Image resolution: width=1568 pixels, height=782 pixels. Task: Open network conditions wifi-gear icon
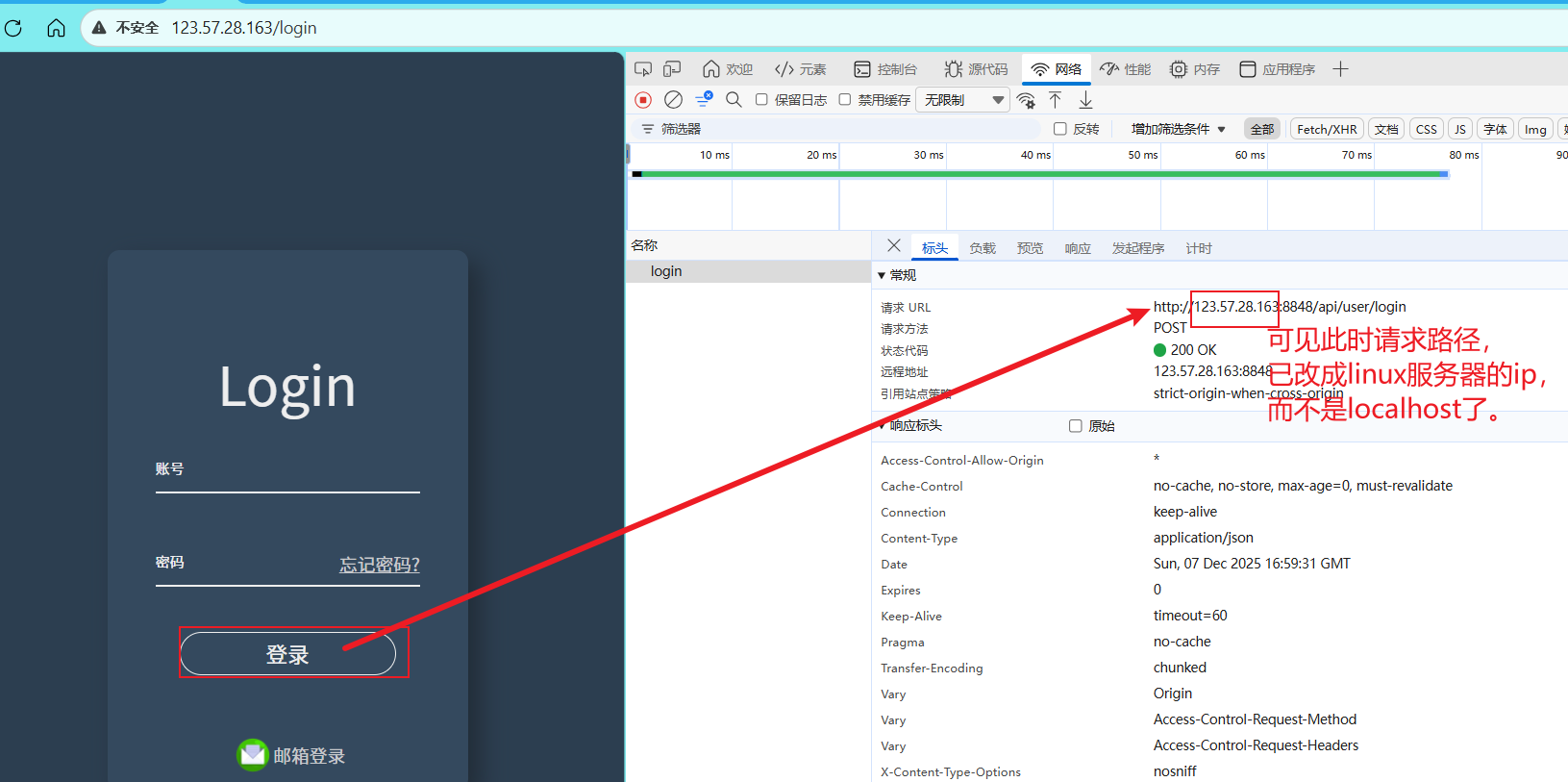1026,99
